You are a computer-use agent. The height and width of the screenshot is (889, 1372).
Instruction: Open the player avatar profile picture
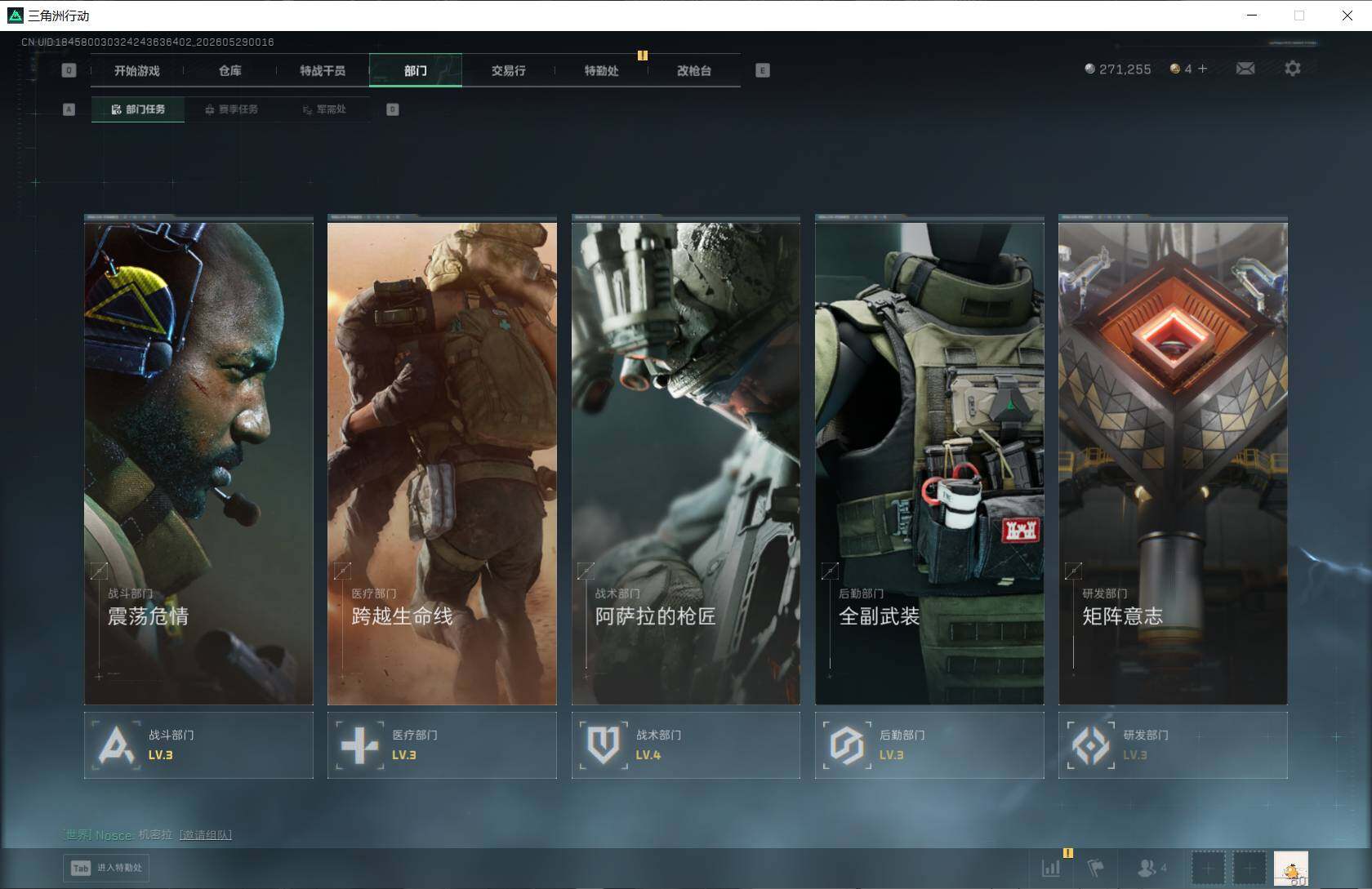click(1291, 869)
